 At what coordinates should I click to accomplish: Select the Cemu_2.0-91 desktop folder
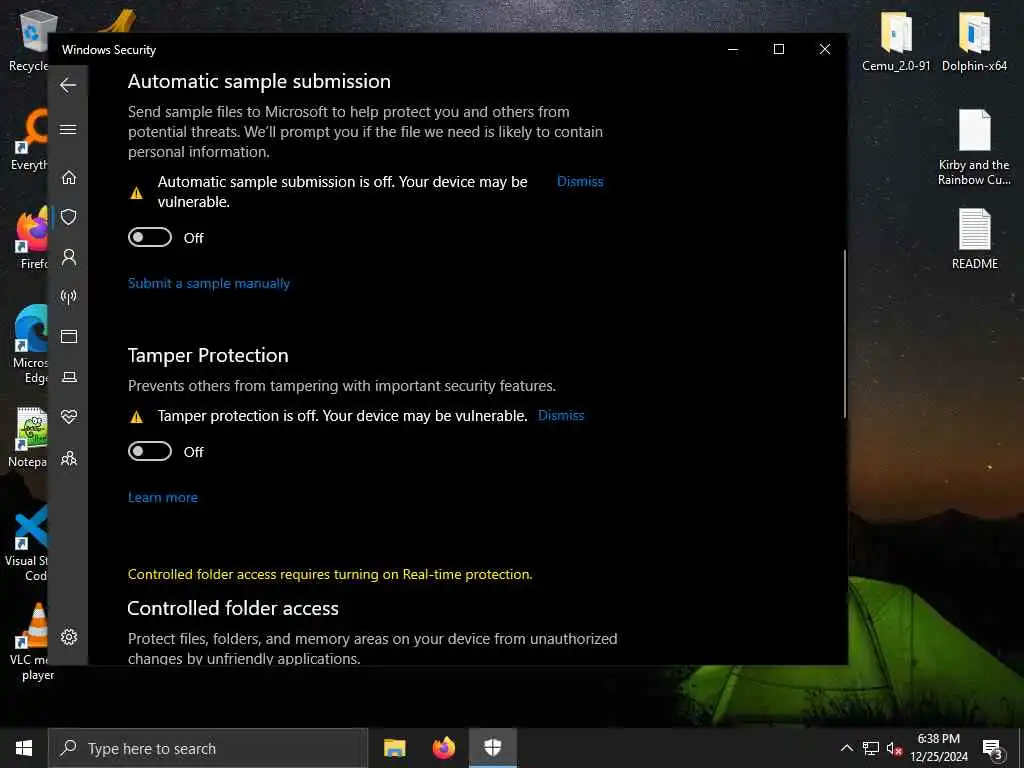896,41
